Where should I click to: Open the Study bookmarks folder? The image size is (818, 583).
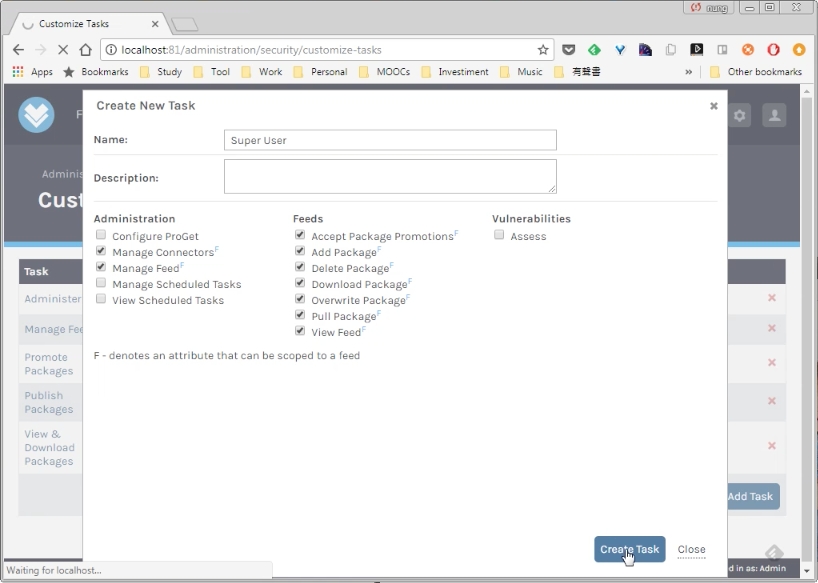(x=161, y=72)
